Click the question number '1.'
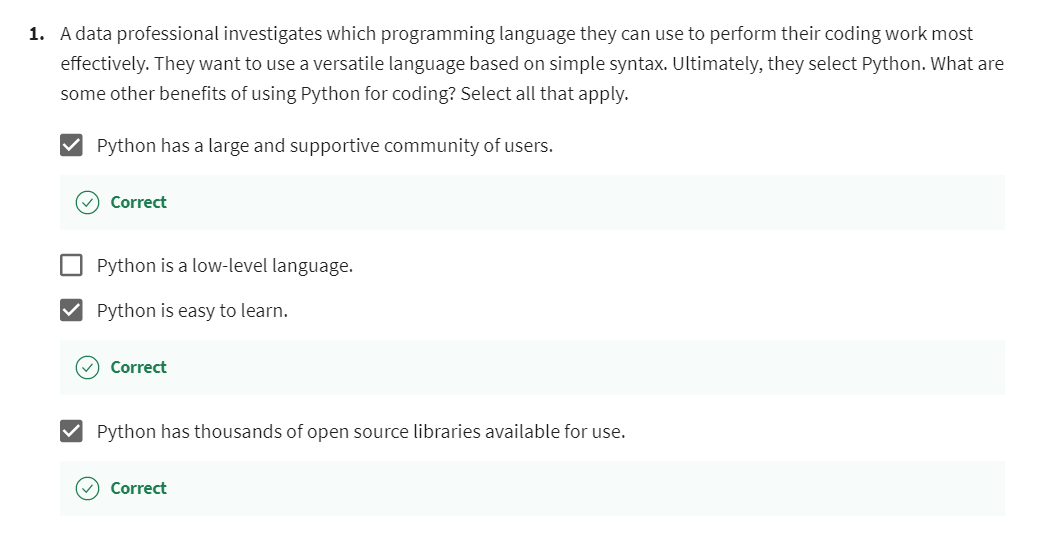The height and width of the screenshot is (541, 1042). click(37, 34)
